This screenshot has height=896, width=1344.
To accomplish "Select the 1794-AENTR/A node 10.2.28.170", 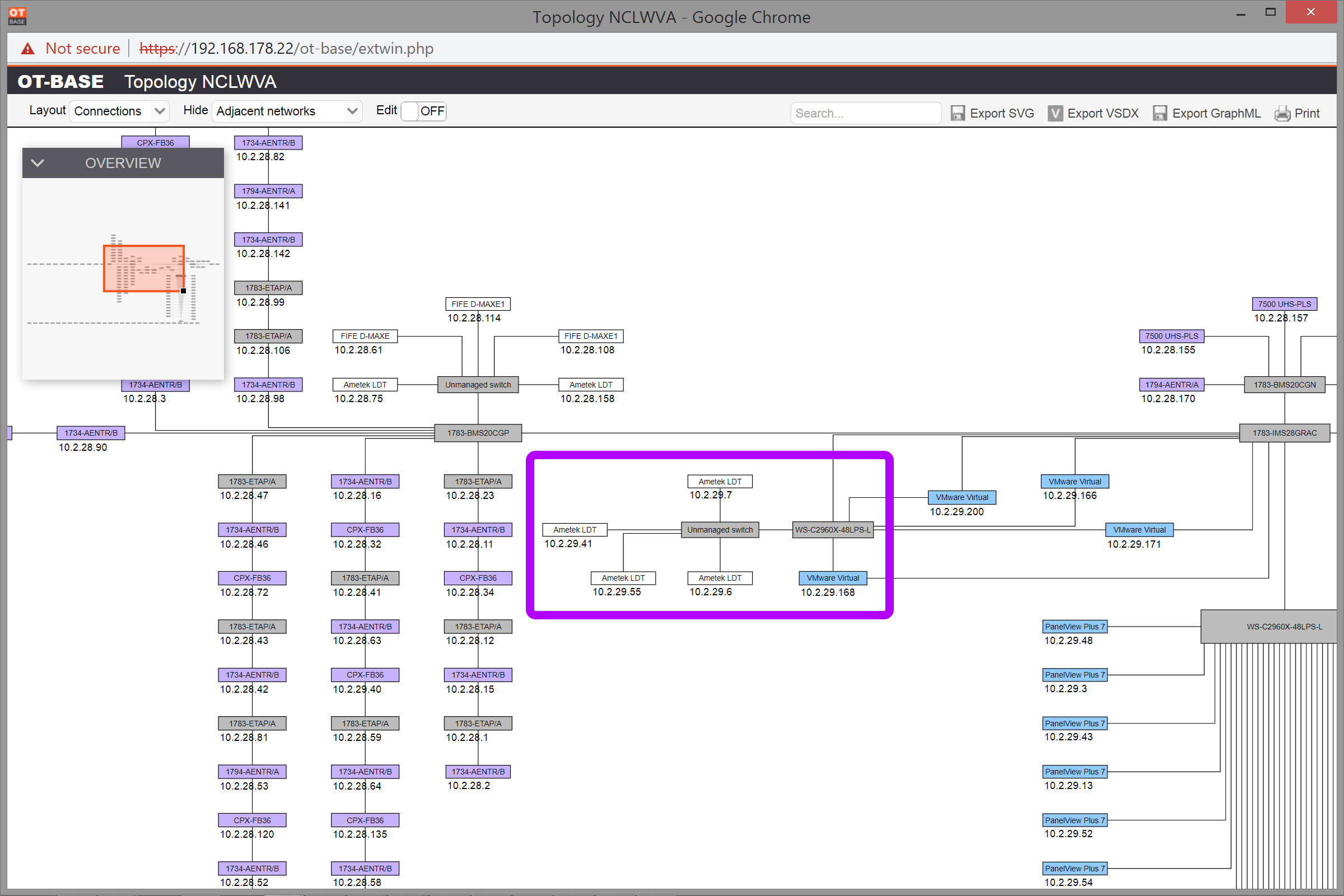I will tap(1172, 385).
